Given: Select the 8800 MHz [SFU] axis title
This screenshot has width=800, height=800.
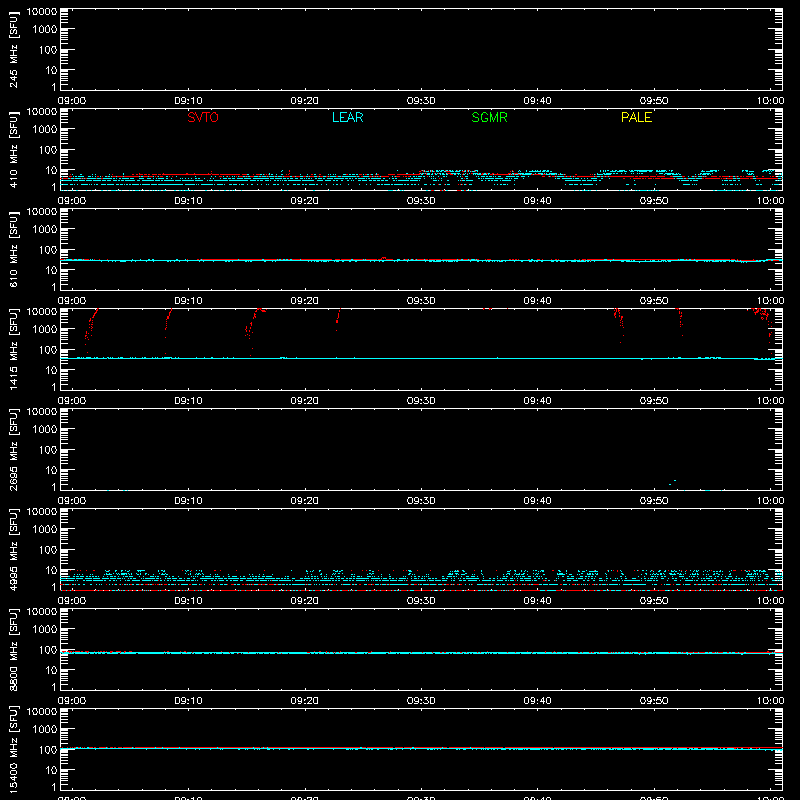Looking at the screenshot, I should [x=13, y=649].
